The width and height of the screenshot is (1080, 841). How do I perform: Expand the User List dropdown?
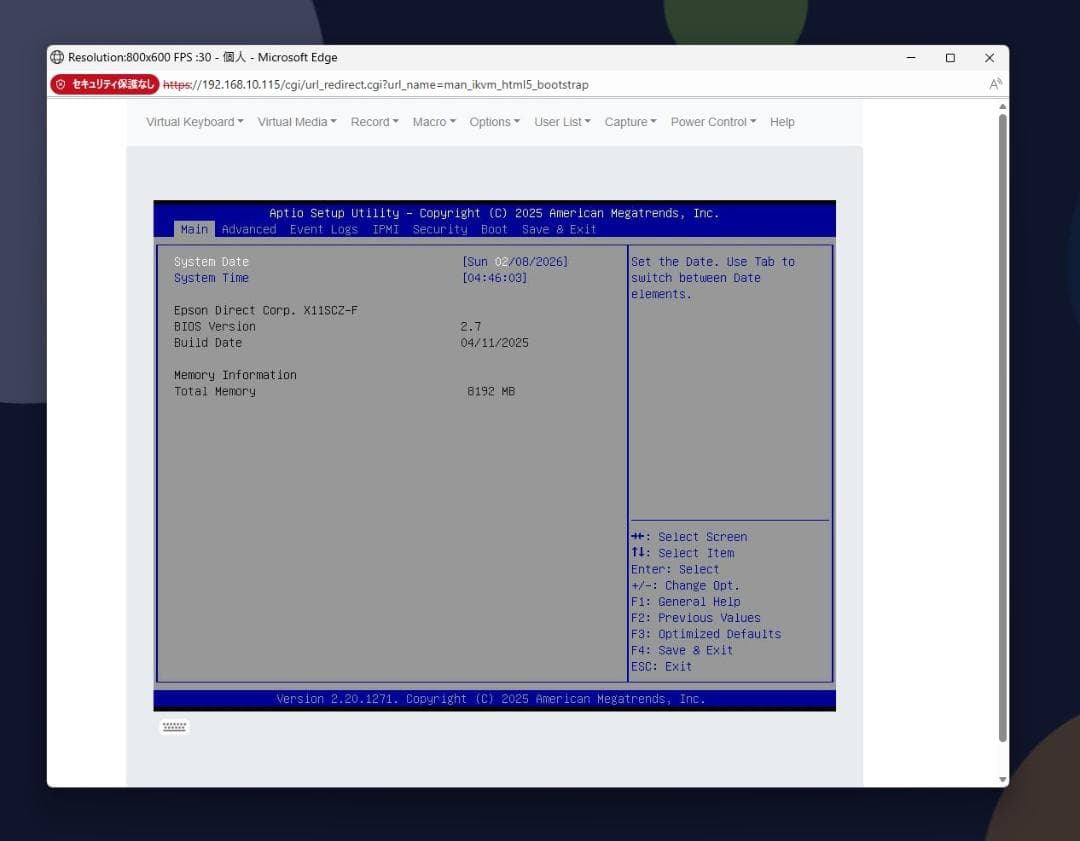pos(562,121)
